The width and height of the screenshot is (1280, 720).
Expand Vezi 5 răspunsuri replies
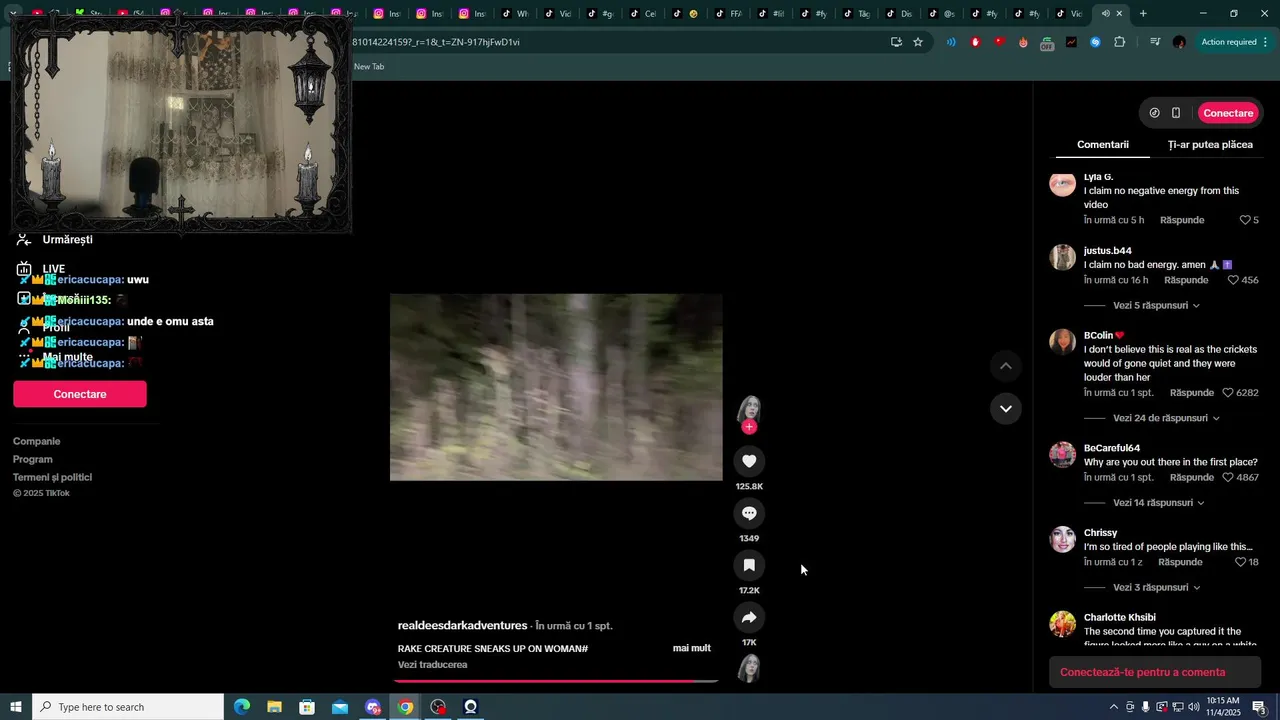[x=1156, y=306]
